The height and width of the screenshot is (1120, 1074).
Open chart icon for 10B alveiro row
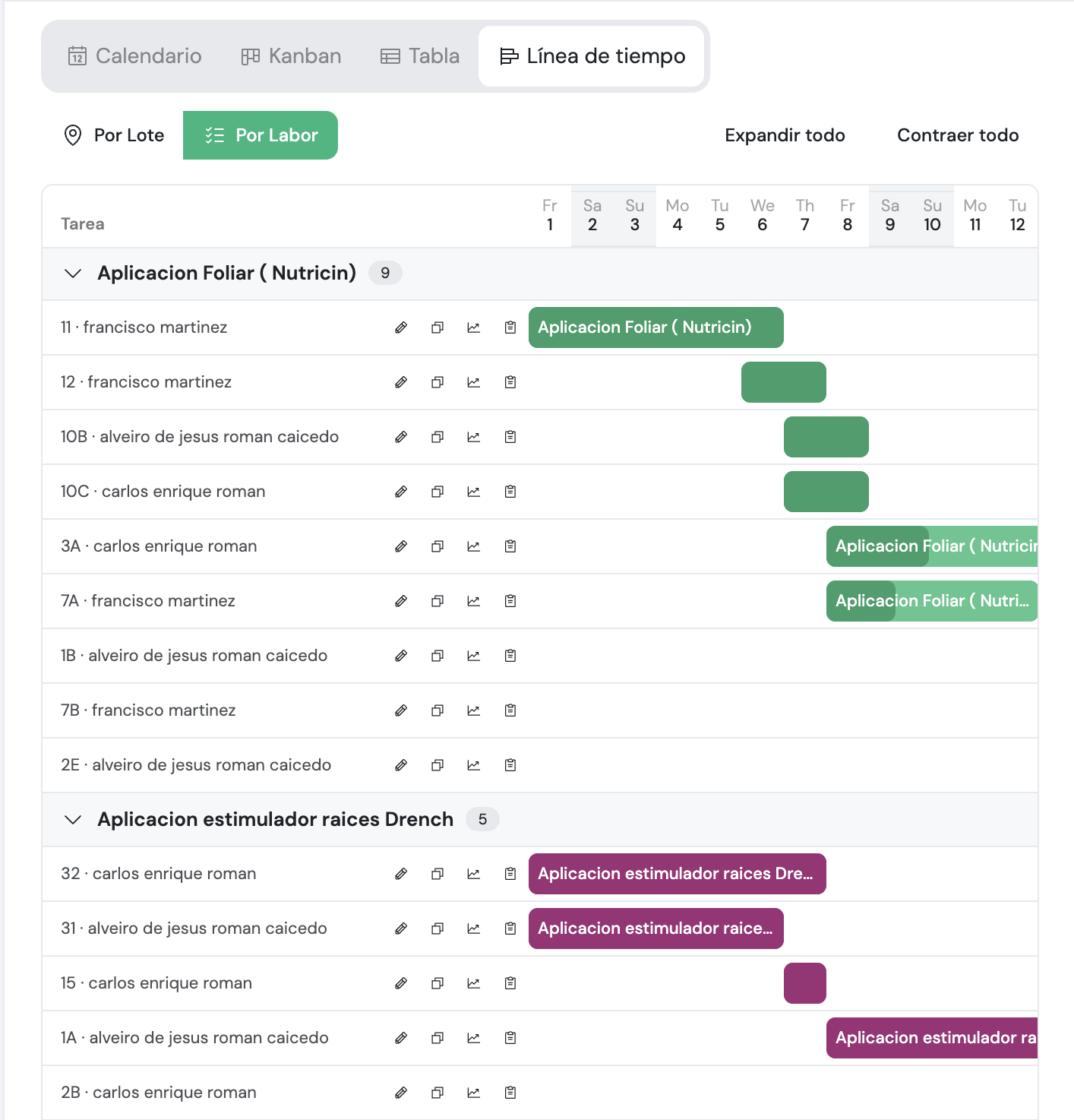click(474, 437)
